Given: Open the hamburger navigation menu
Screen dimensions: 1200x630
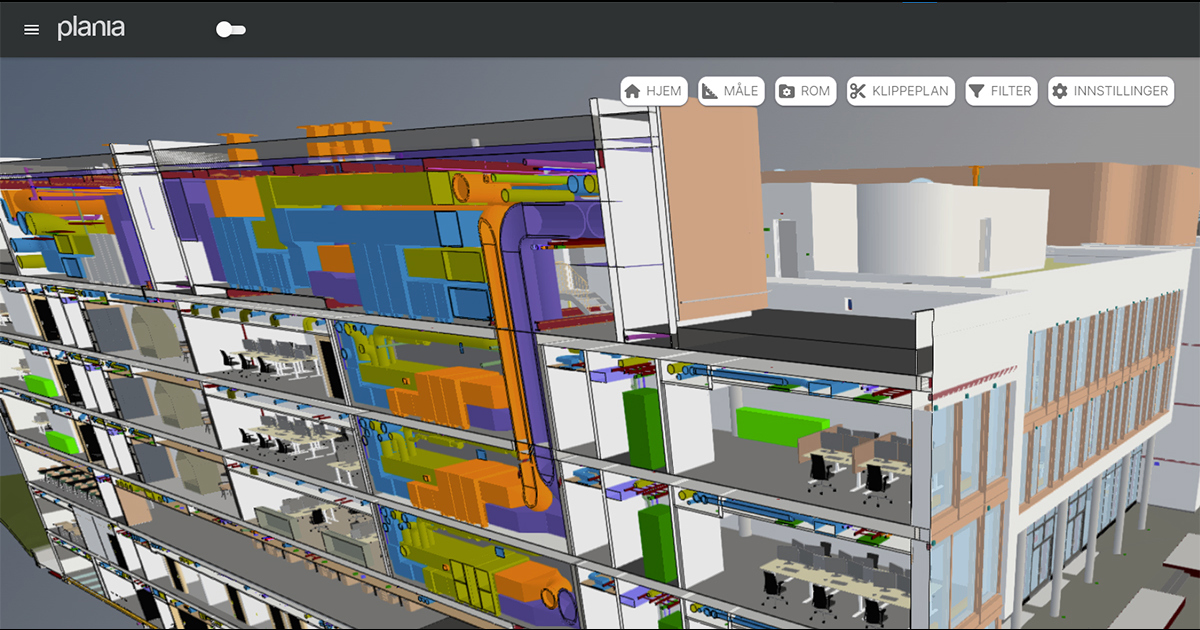Looking at the screenshot, I should [31, 30].
